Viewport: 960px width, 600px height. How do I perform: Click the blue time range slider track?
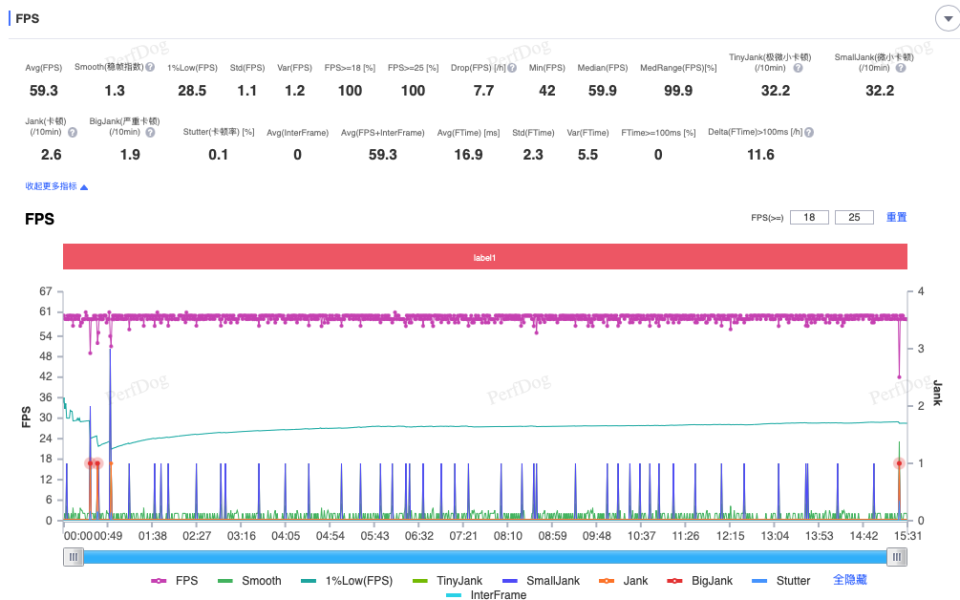(485, 557)
